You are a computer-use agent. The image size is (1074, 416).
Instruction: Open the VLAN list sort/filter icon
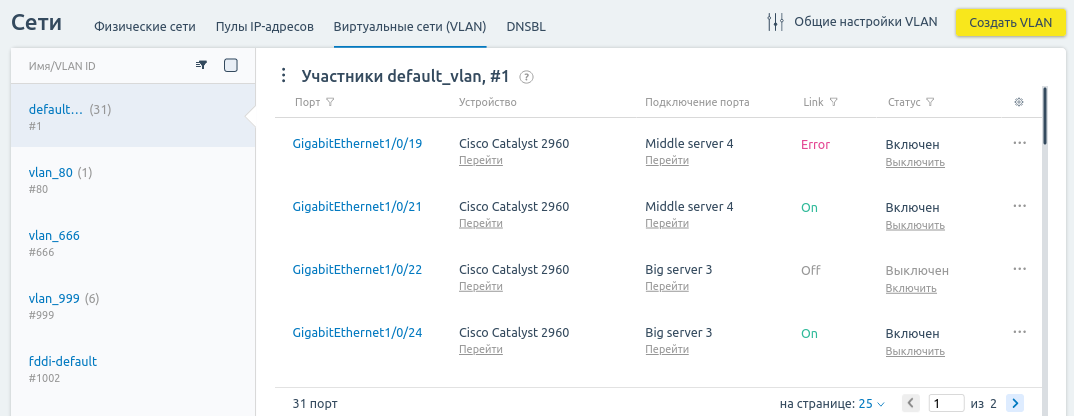click(201, 65)
